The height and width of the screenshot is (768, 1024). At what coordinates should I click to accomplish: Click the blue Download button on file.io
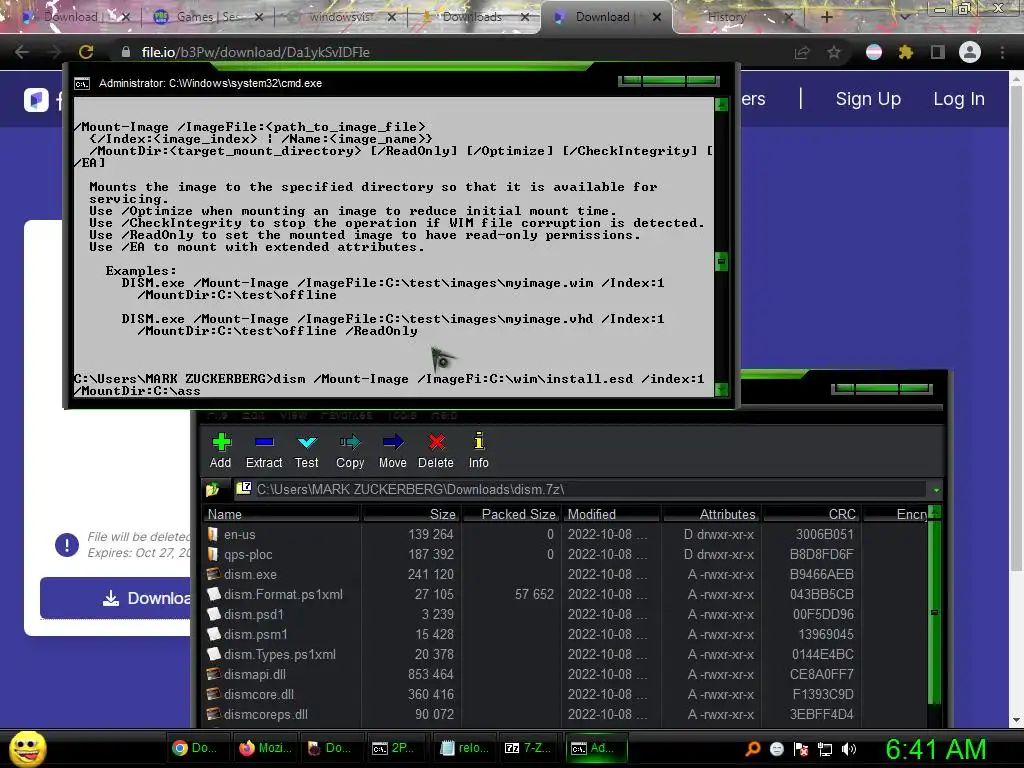(116, 598)
